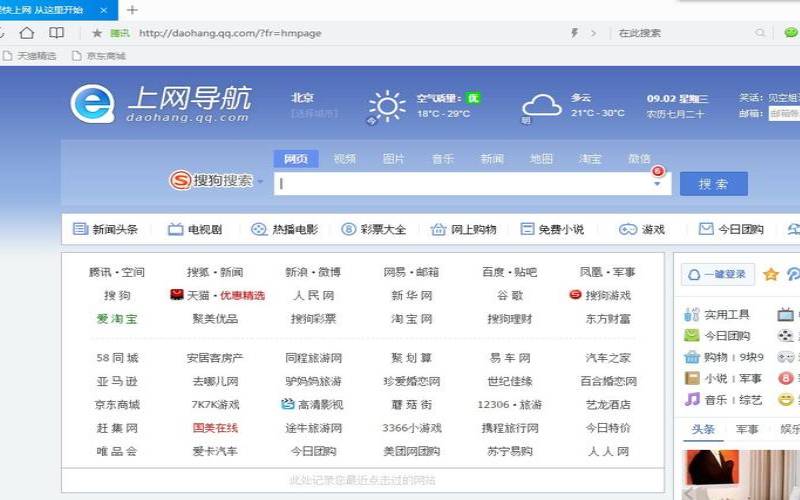Open the 网易·邮箱 link
This screenshot has height=500, width=800.
411,272
